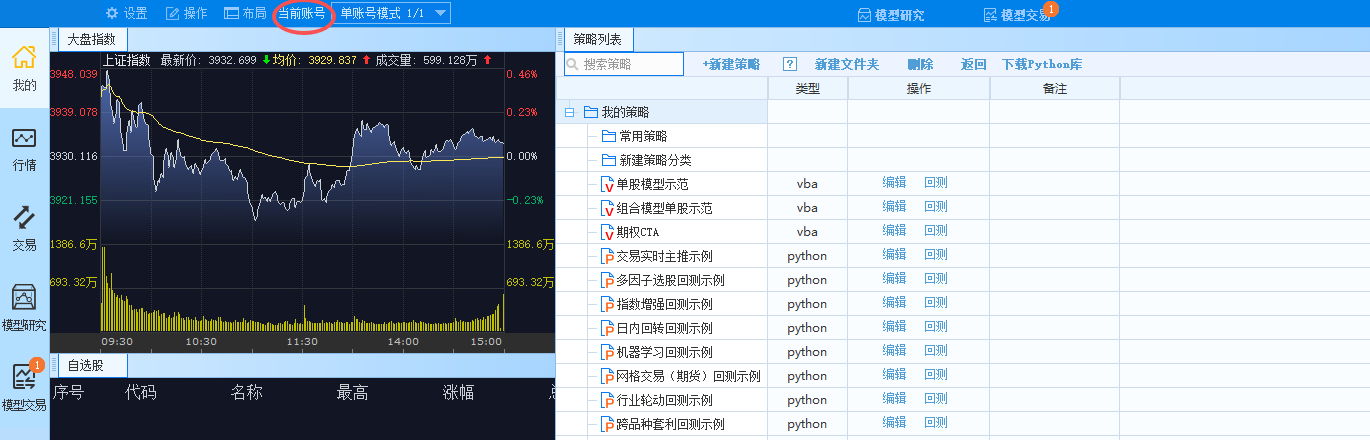Open the 模型交易 sidebar icon

point(25,388)
